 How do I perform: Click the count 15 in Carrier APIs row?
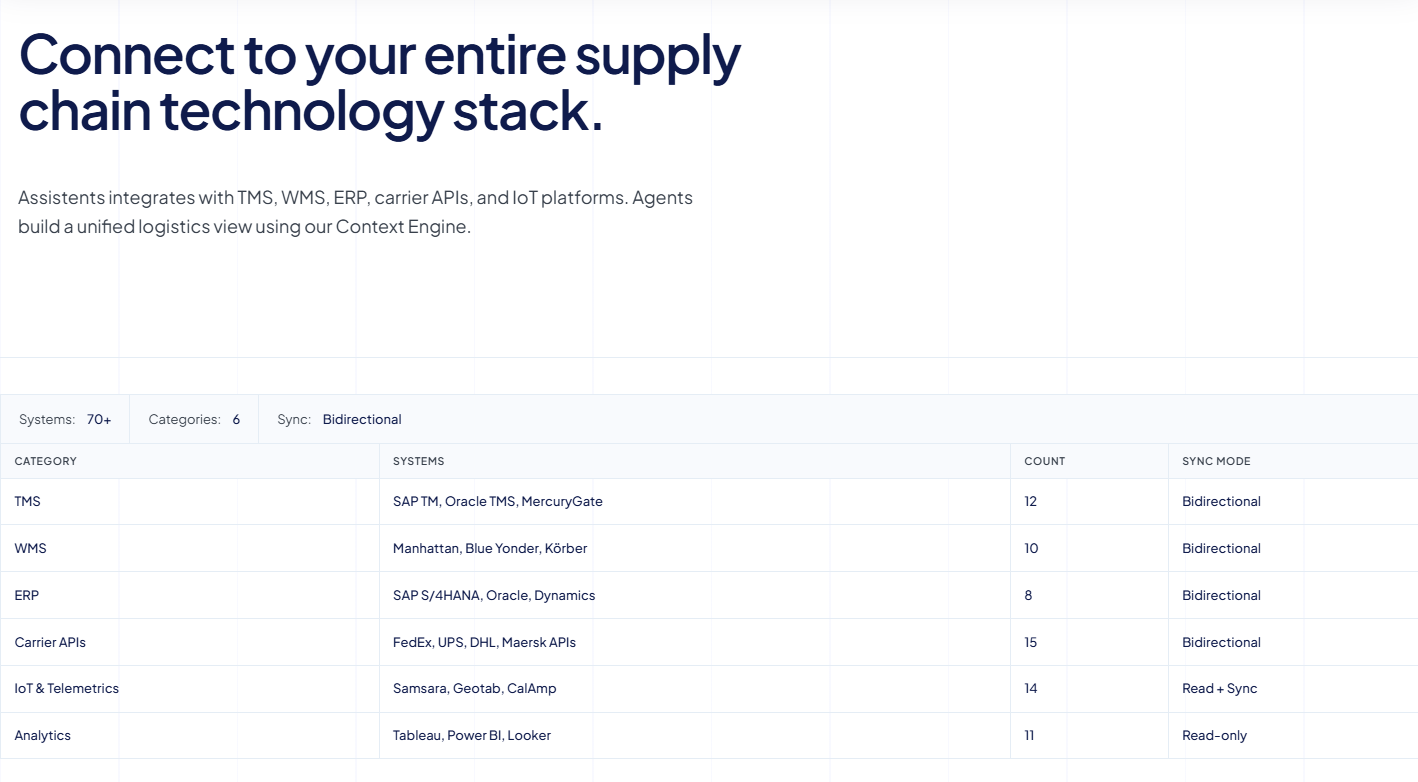coord(1089,642)
